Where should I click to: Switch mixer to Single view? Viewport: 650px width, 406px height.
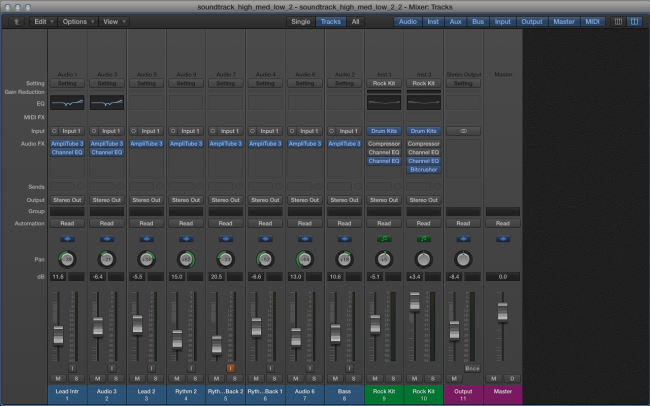coord(300,21)
